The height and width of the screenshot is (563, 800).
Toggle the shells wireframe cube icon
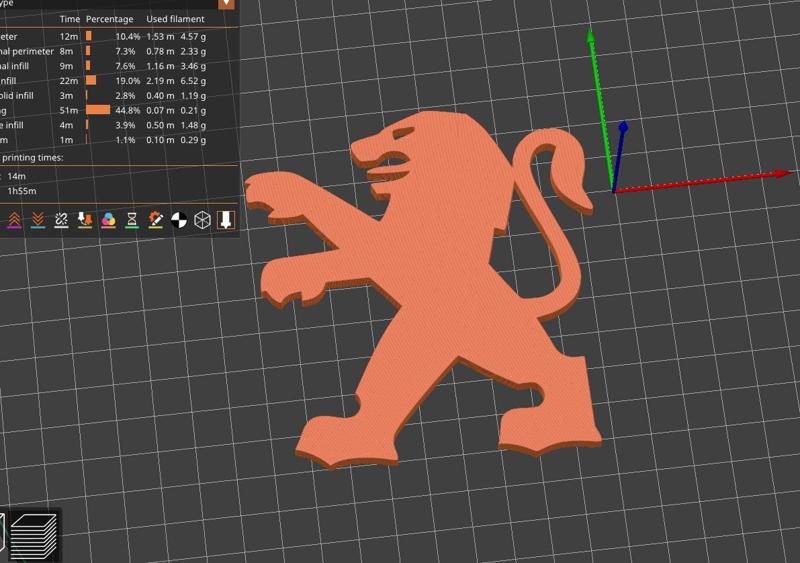[x=203, y=220]
